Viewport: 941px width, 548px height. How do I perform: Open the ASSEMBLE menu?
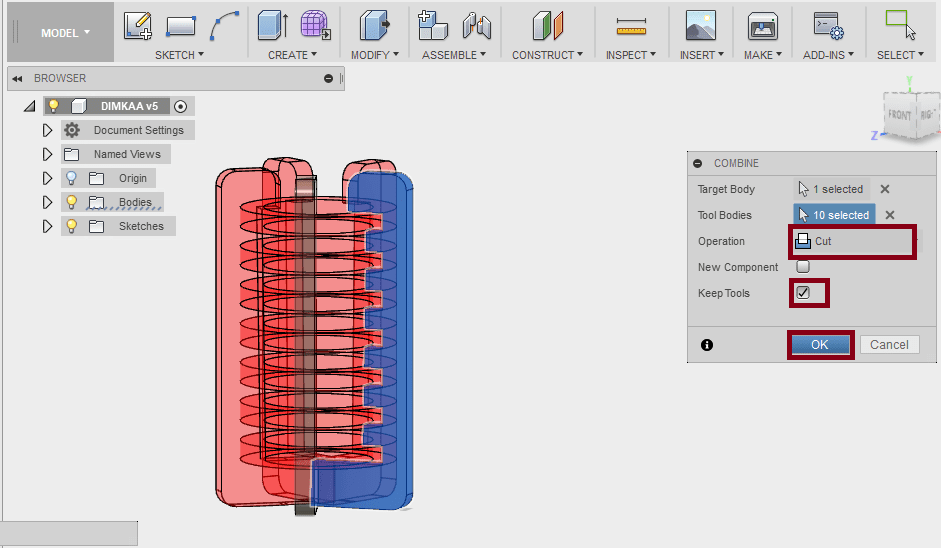click(x=453, y=55)
